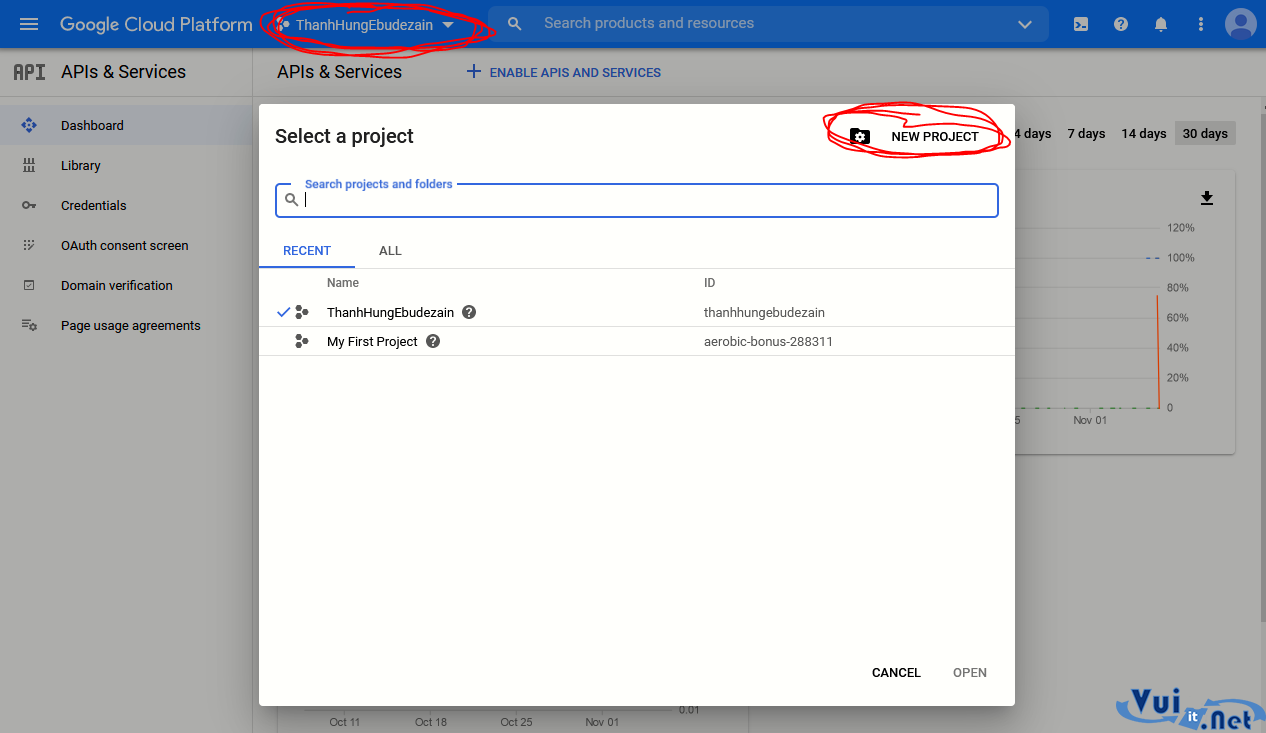The height and width of the screenshot is (733, 1266).
Task: Select the ThanhHungEbudezain project row
Action: [x=637, y=312]
